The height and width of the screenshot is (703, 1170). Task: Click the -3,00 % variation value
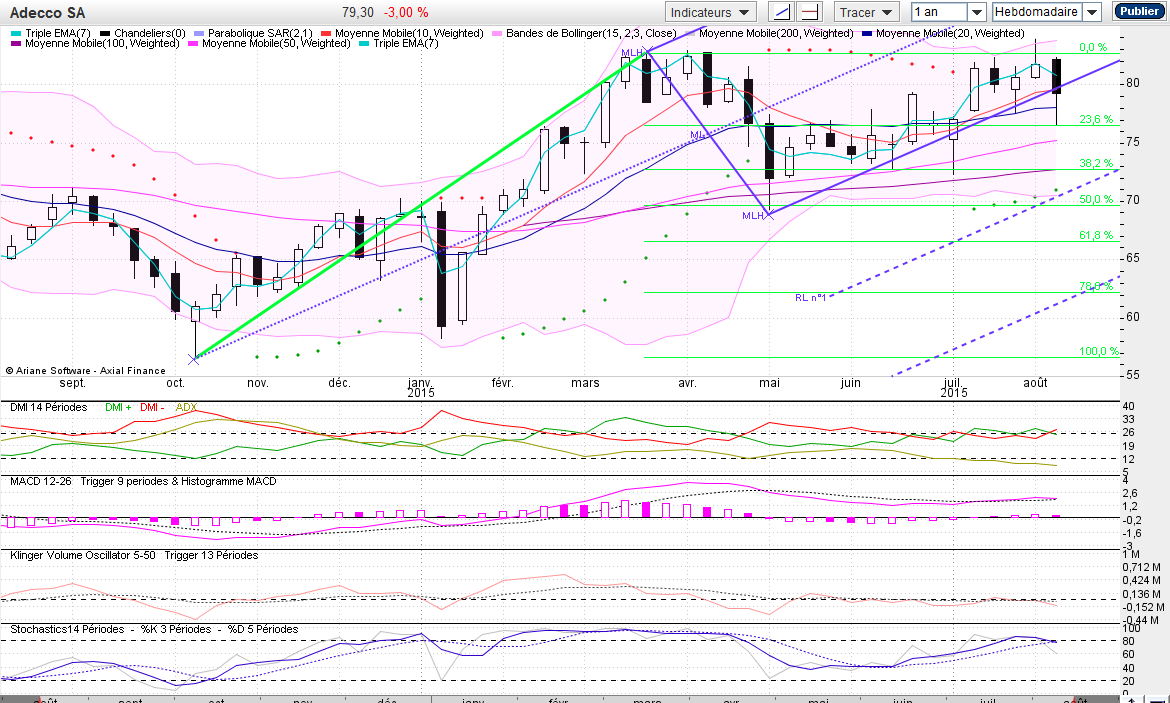tap(406, 13)
